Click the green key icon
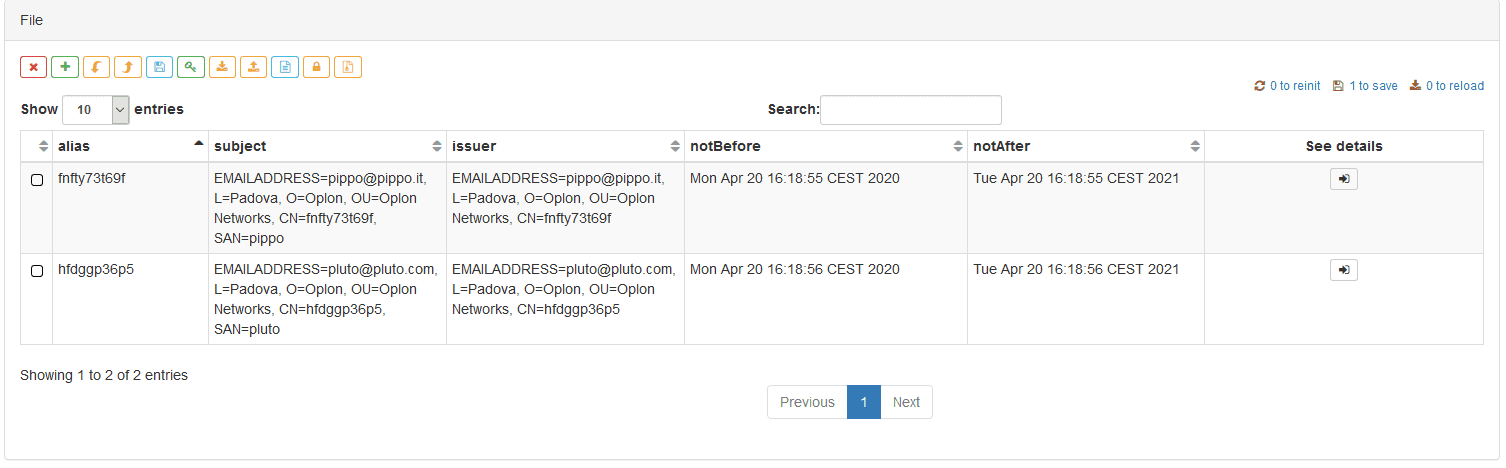 coord(191,67)
